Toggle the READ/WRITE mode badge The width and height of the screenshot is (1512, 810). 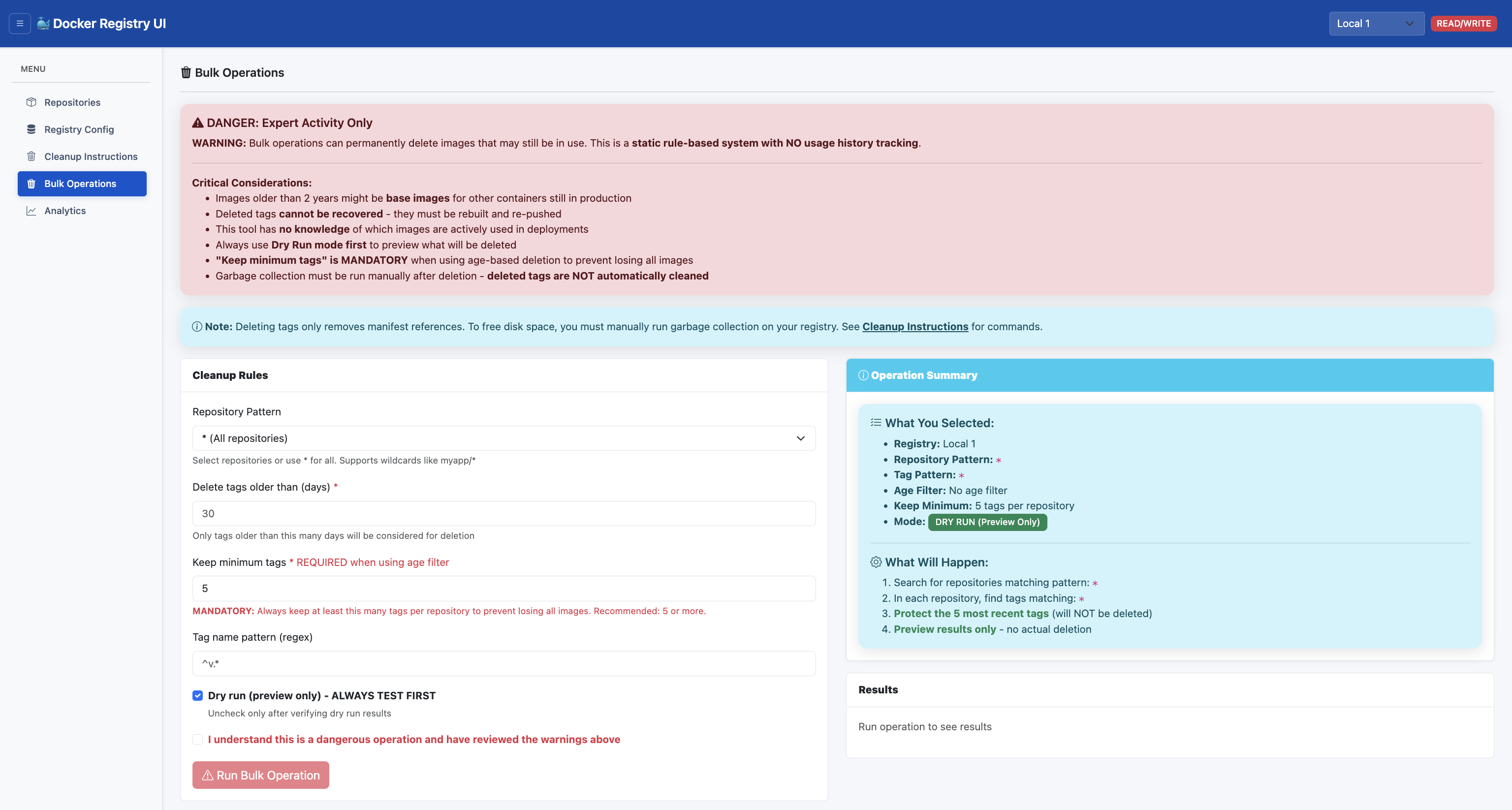click(x=1463, y=24)
